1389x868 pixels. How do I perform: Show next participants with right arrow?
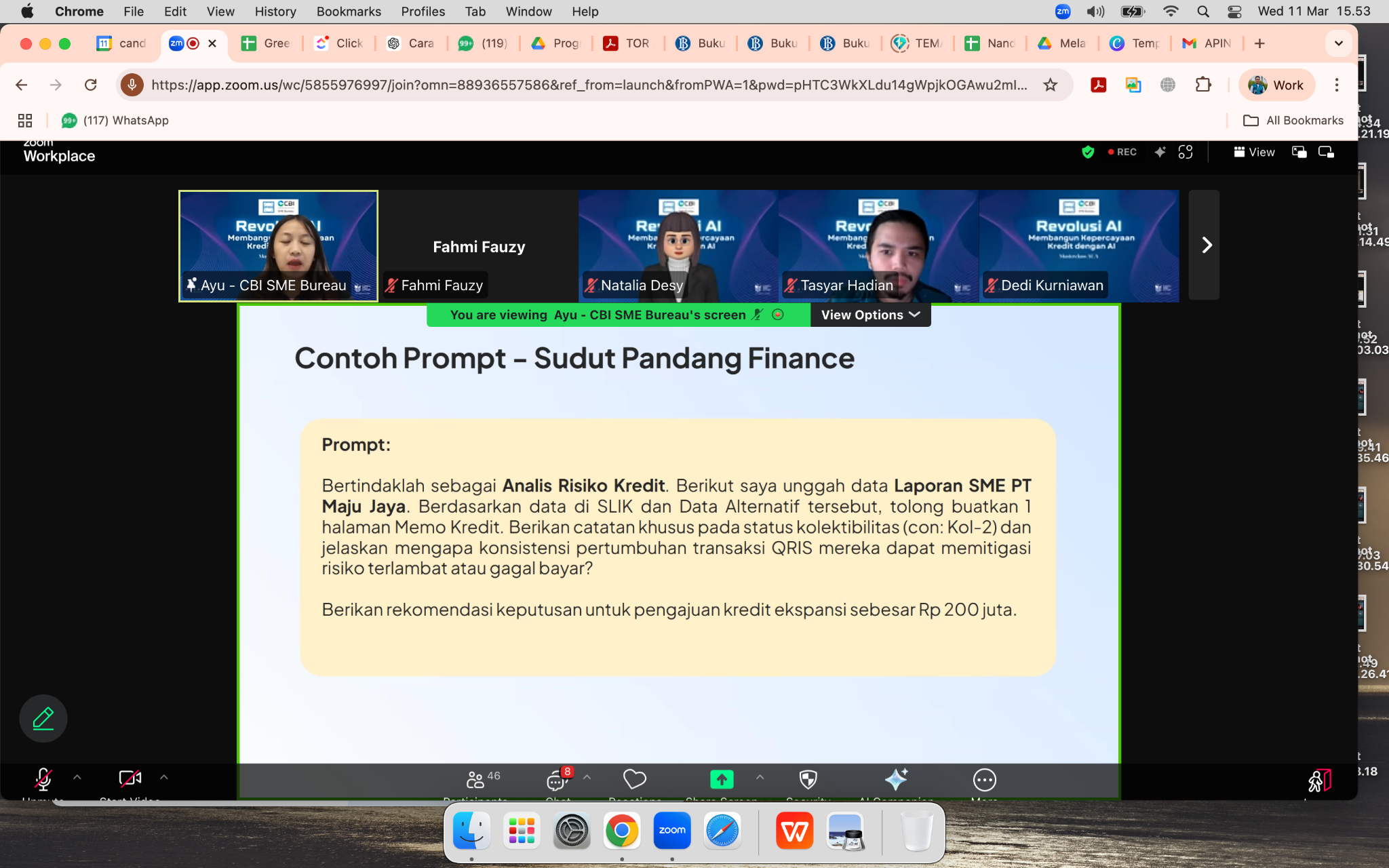pos(1206,245)
